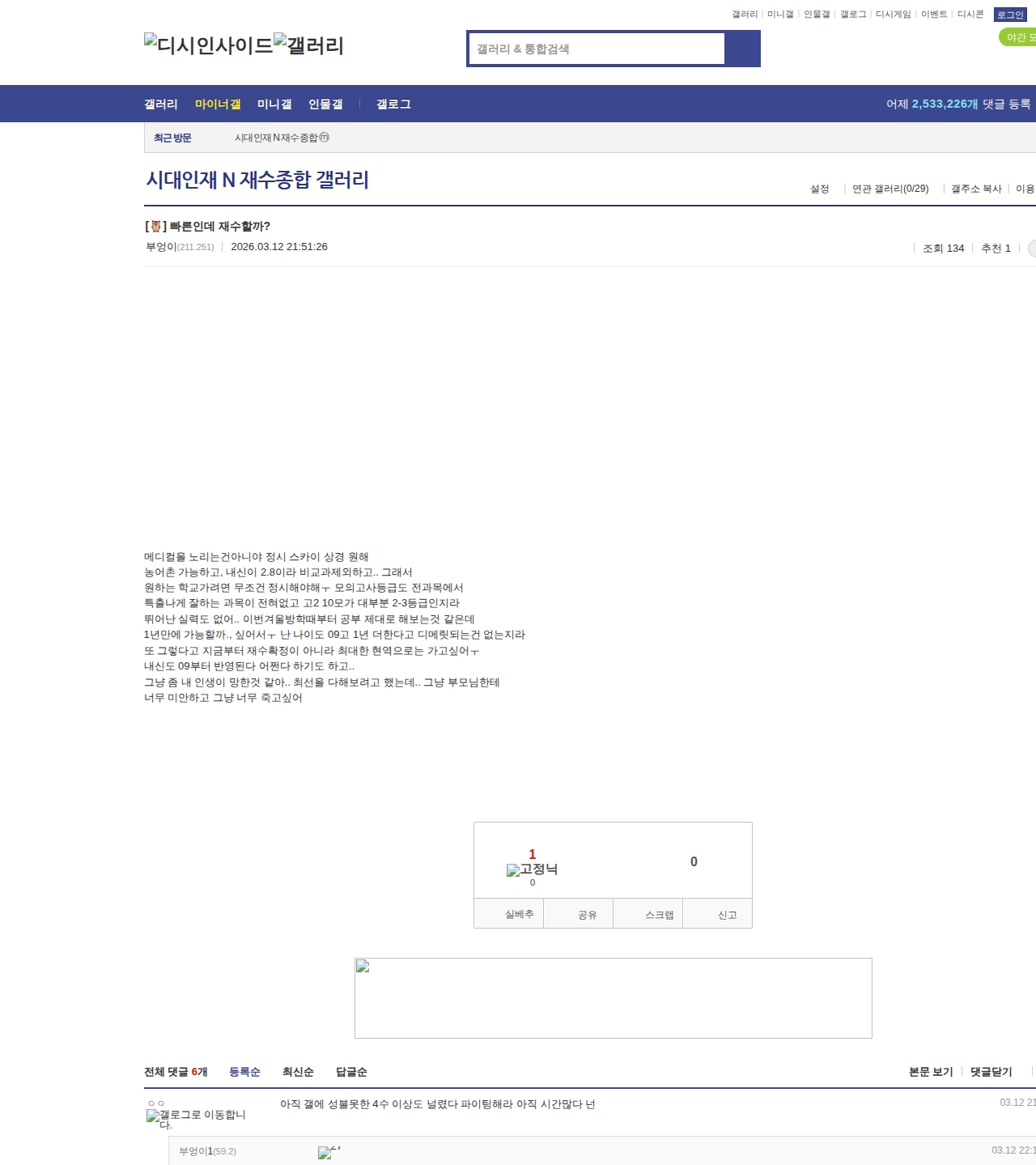
Task: Click the downvote count 0
Action: [x=694, y=861]
